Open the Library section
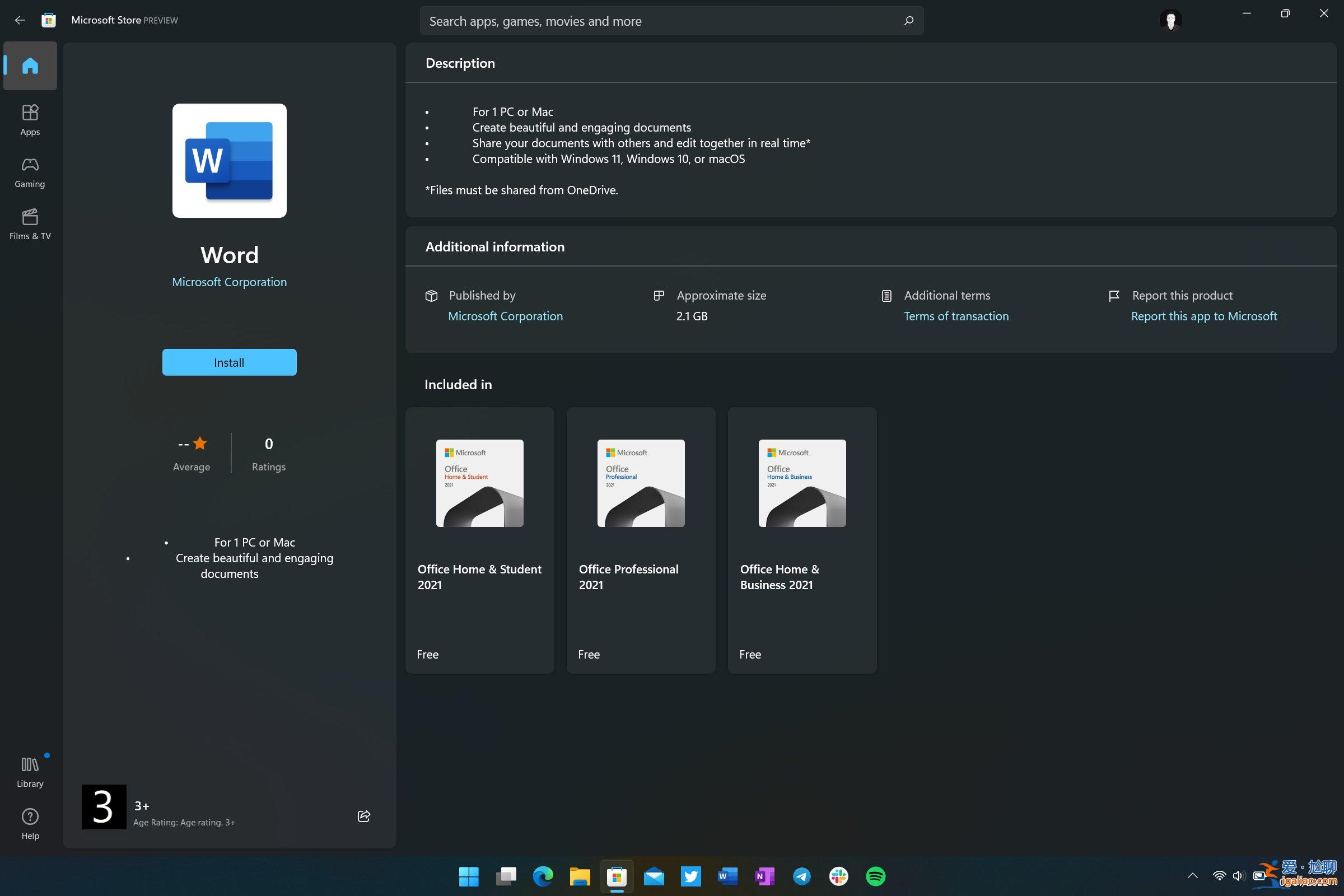The height and width of the screenshot is (896, 1344). click(30, 772)
